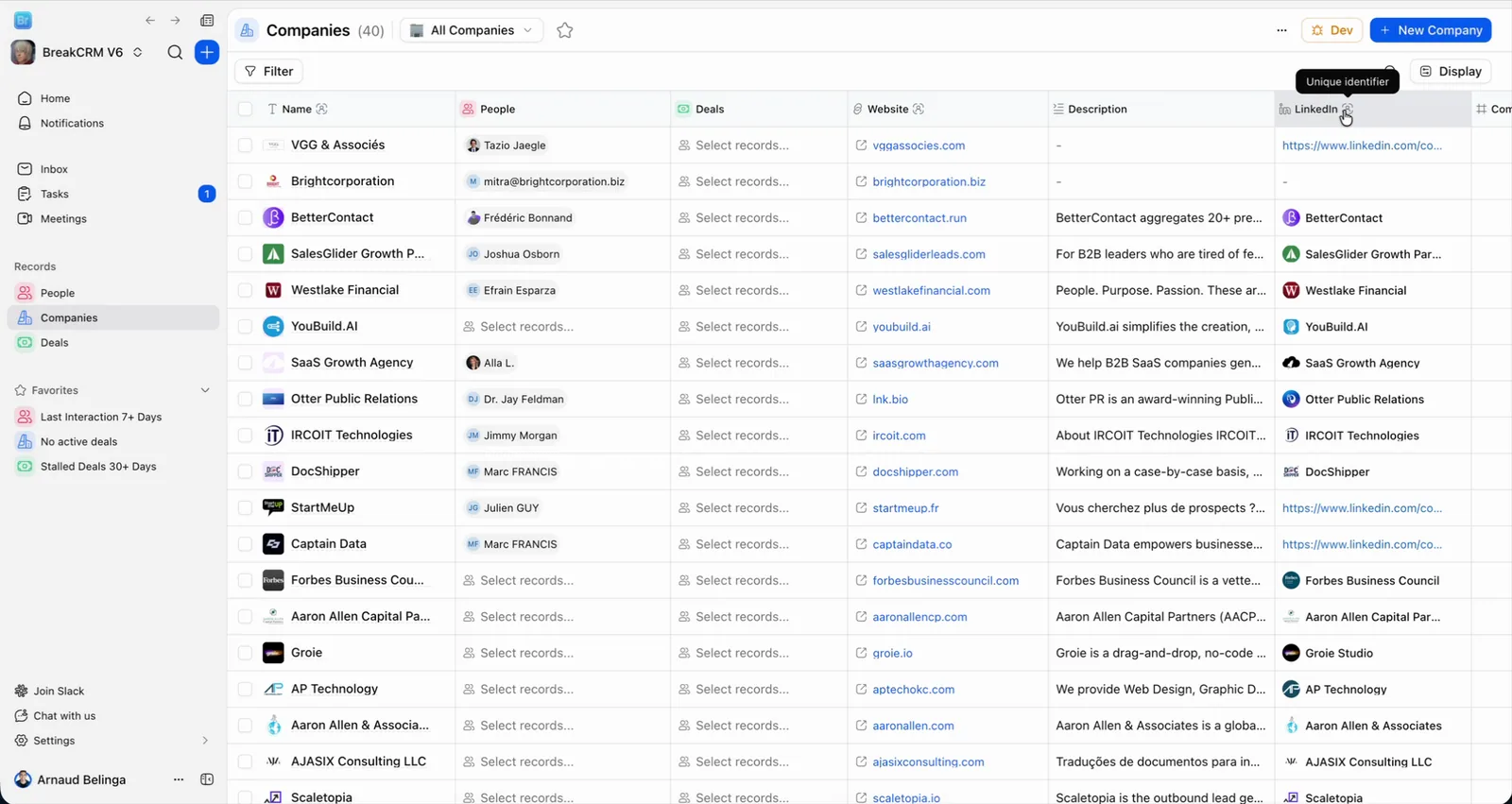Click the New Company button

tap(1431, 30)
